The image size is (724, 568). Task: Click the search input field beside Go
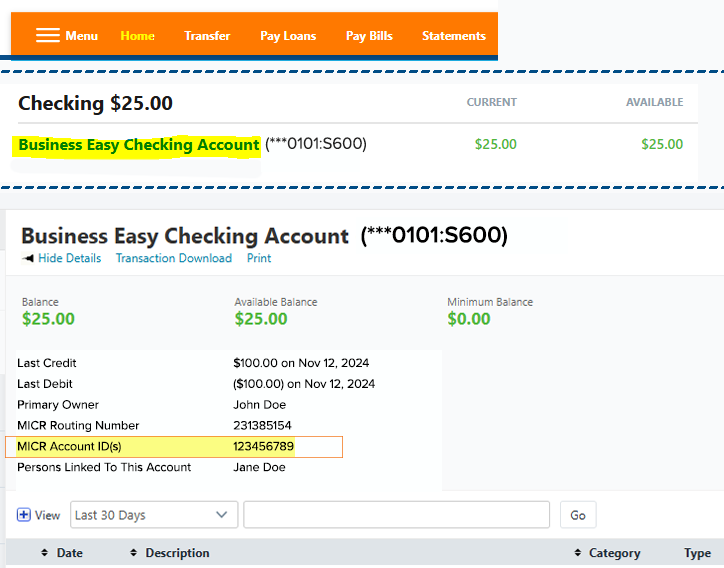397,514
